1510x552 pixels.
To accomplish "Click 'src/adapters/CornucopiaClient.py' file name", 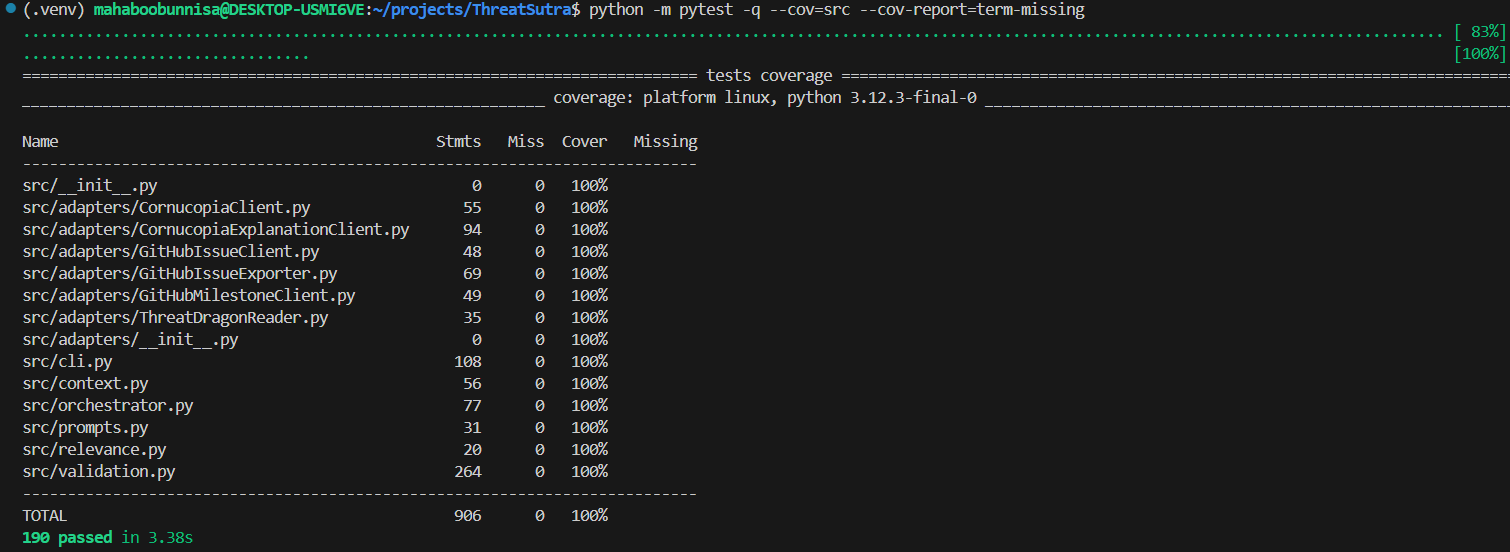I will click(166, 208).
